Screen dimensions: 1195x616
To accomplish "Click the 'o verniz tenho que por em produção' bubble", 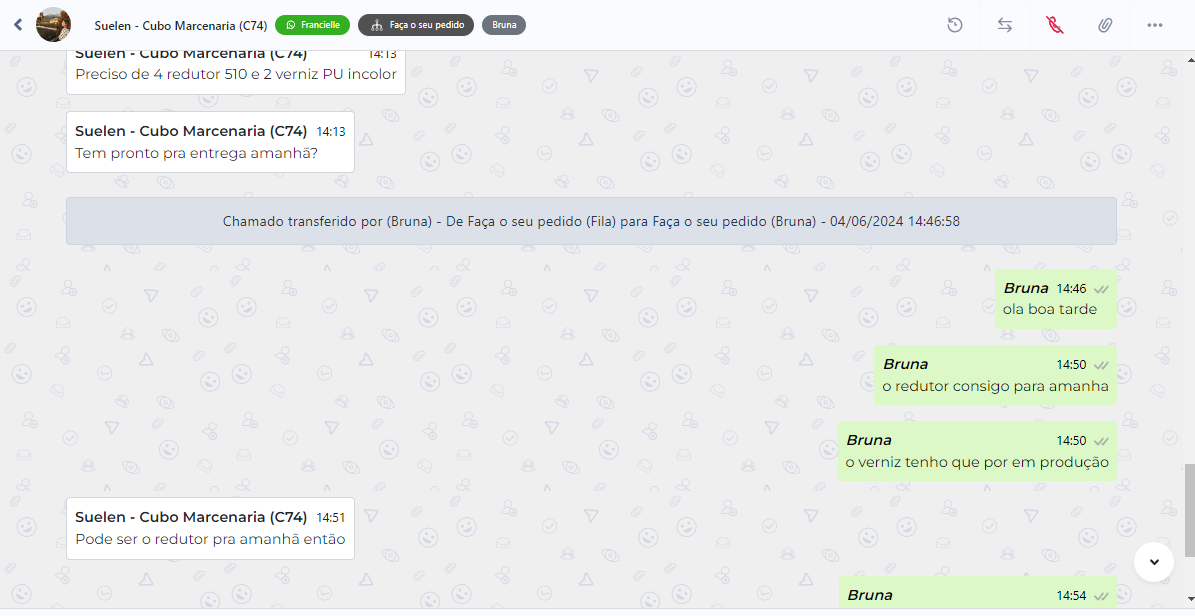I will tap(977, 451).
